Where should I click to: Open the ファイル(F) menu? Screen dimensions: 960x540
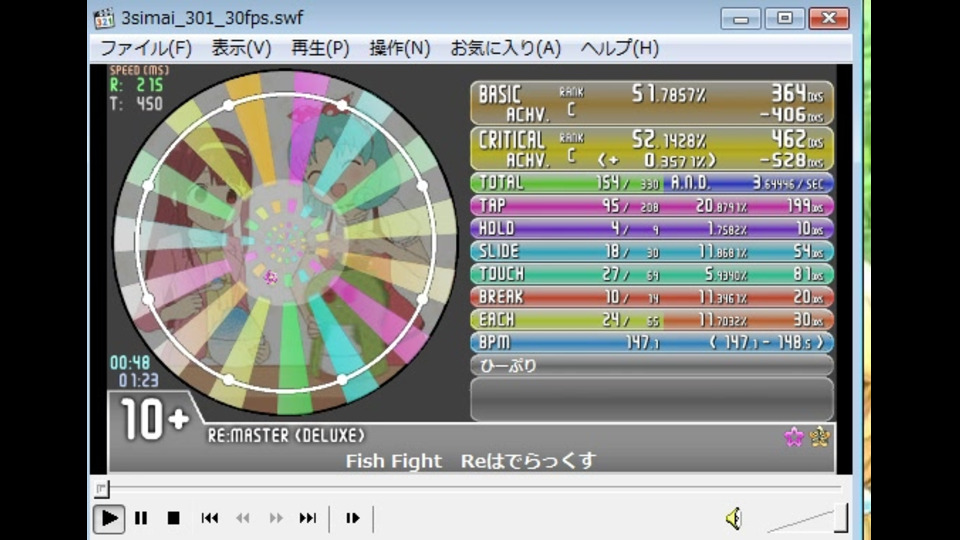coord(146,48)
